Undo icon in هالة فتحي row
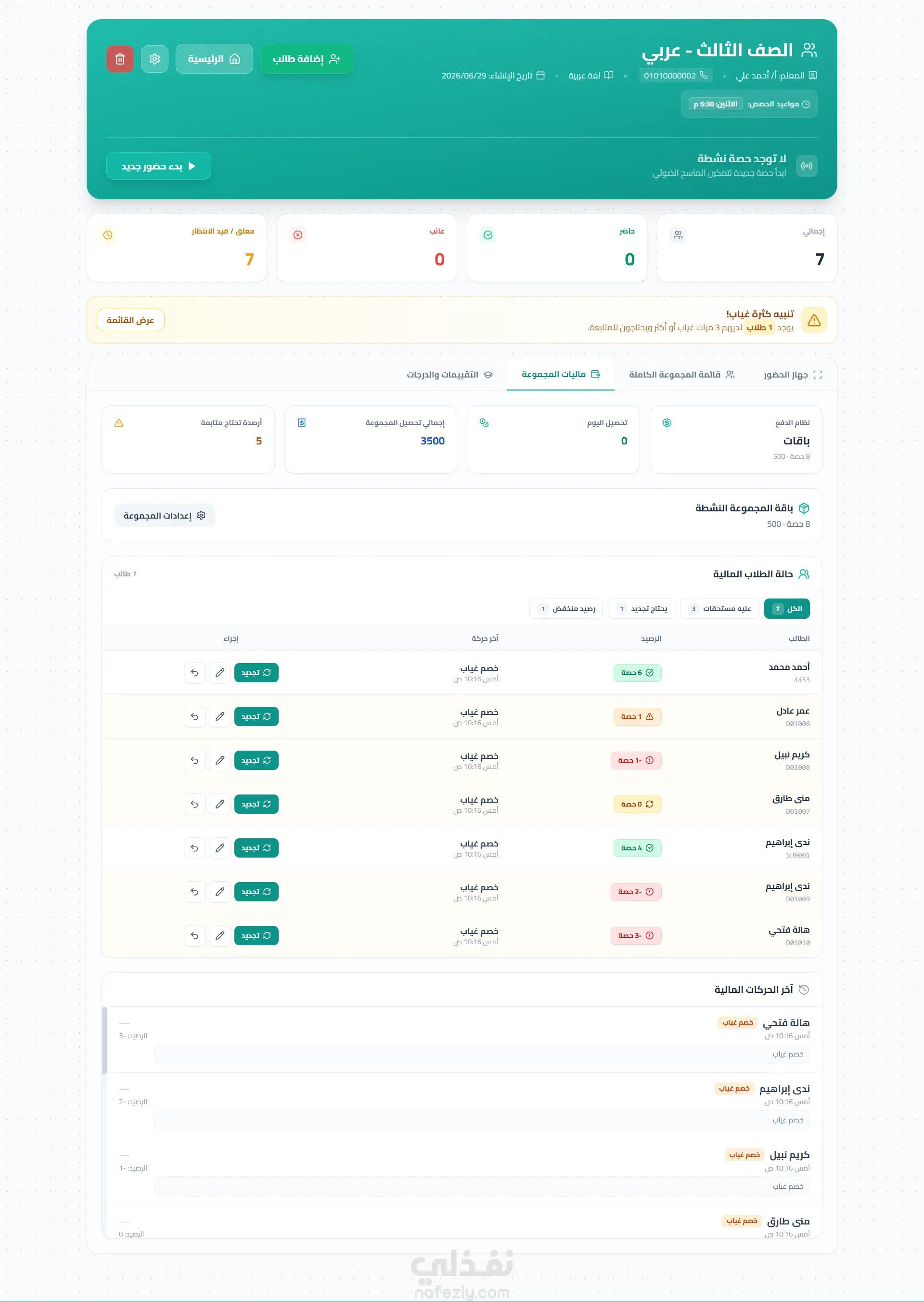This screenshot has height=1302, width=924. coord(194,936)
